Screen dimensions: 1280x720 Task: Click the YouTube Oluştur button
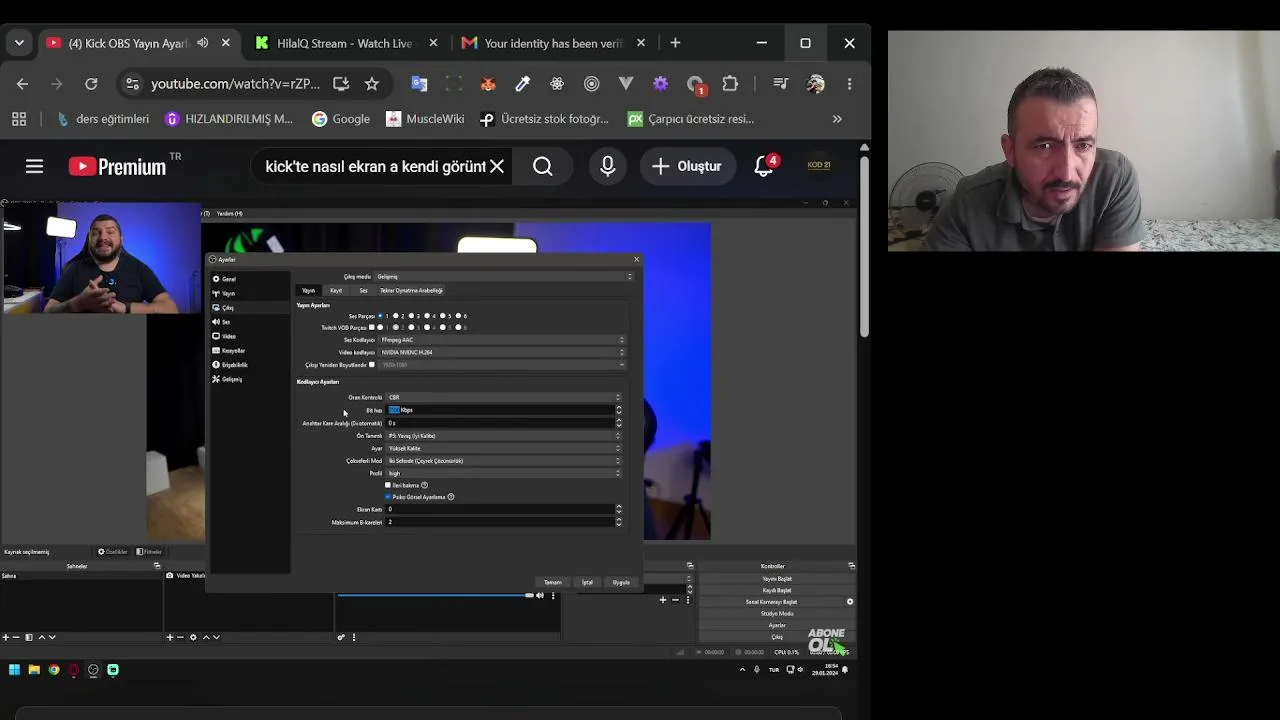click(686, 166)
